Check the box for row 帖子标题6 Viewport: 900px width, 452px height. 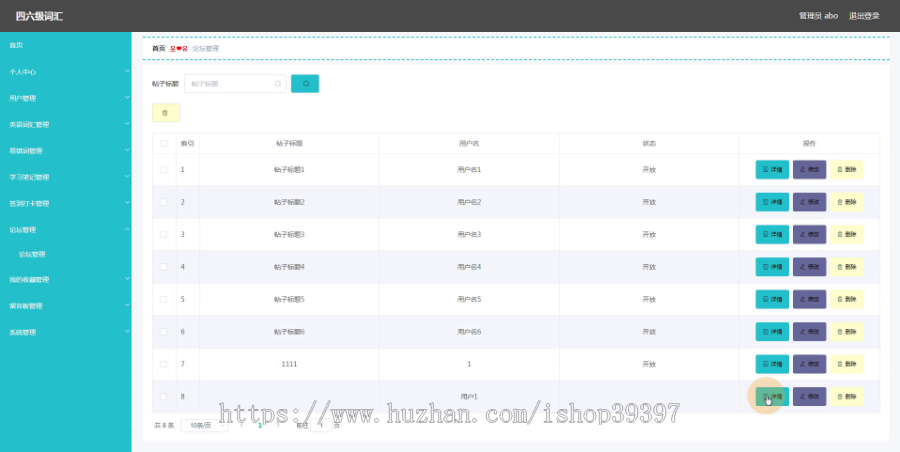(x=164, y=332)
